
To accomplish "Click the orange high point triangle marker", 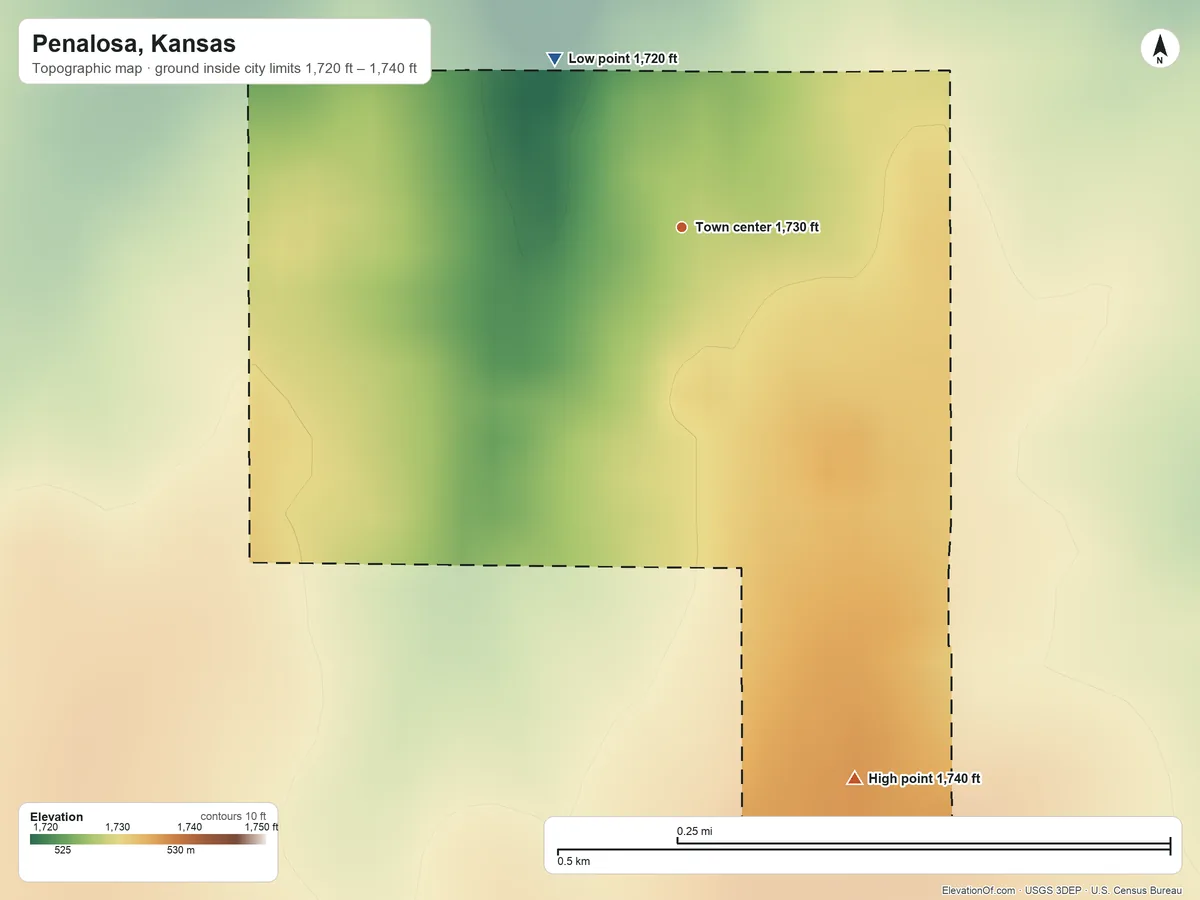I will (854, 778).
